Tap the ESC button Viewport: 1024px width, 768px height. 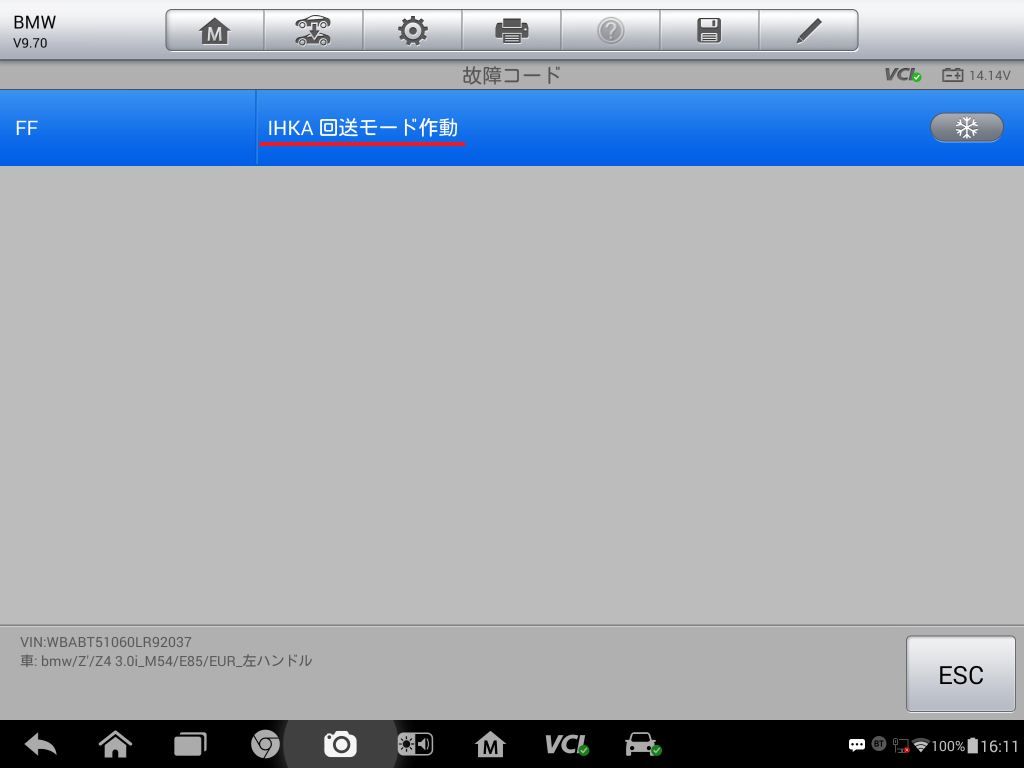(961, 674)
